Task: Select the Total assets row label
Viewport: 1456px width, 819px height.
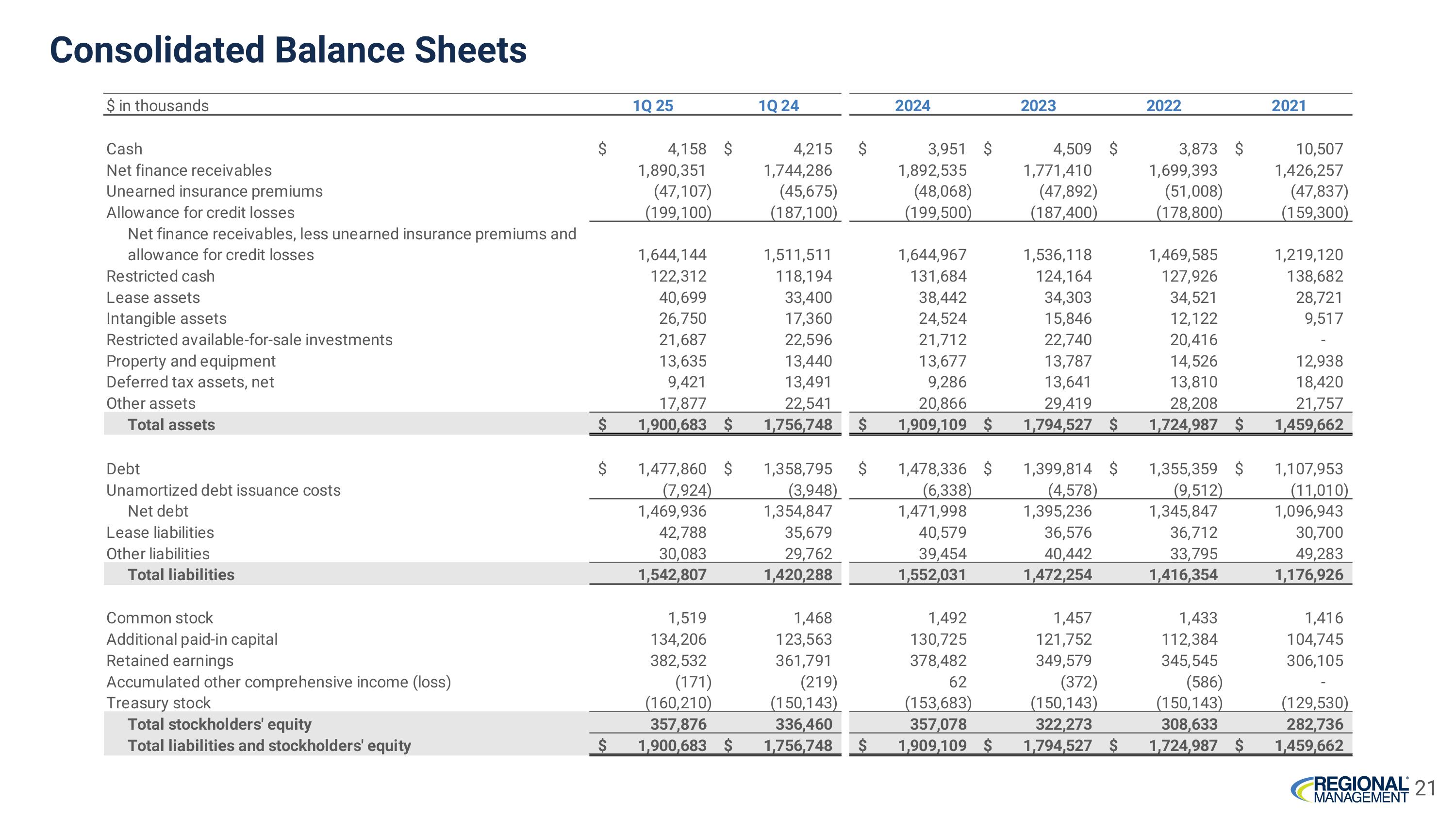Action: click(x=171, y=424)
